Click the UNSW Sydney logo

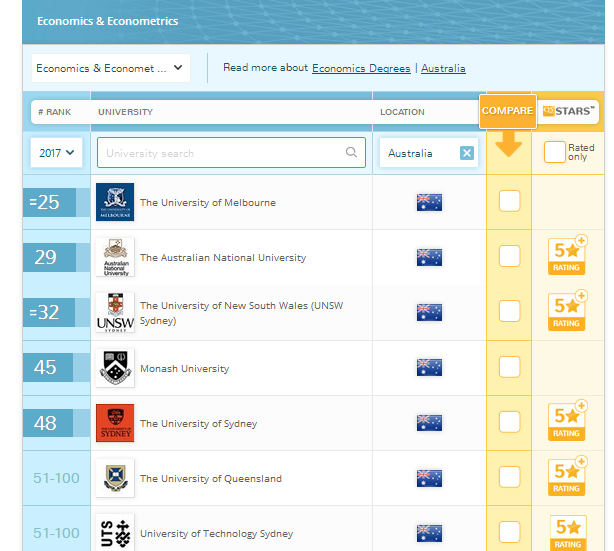[x=115, y=312]
